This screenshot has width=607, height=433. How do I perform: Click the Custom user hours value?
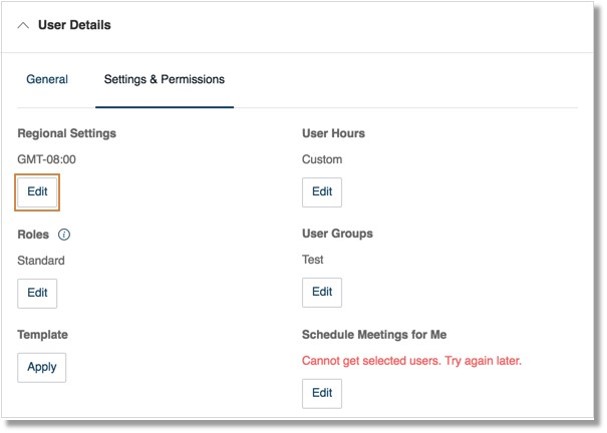322,159
